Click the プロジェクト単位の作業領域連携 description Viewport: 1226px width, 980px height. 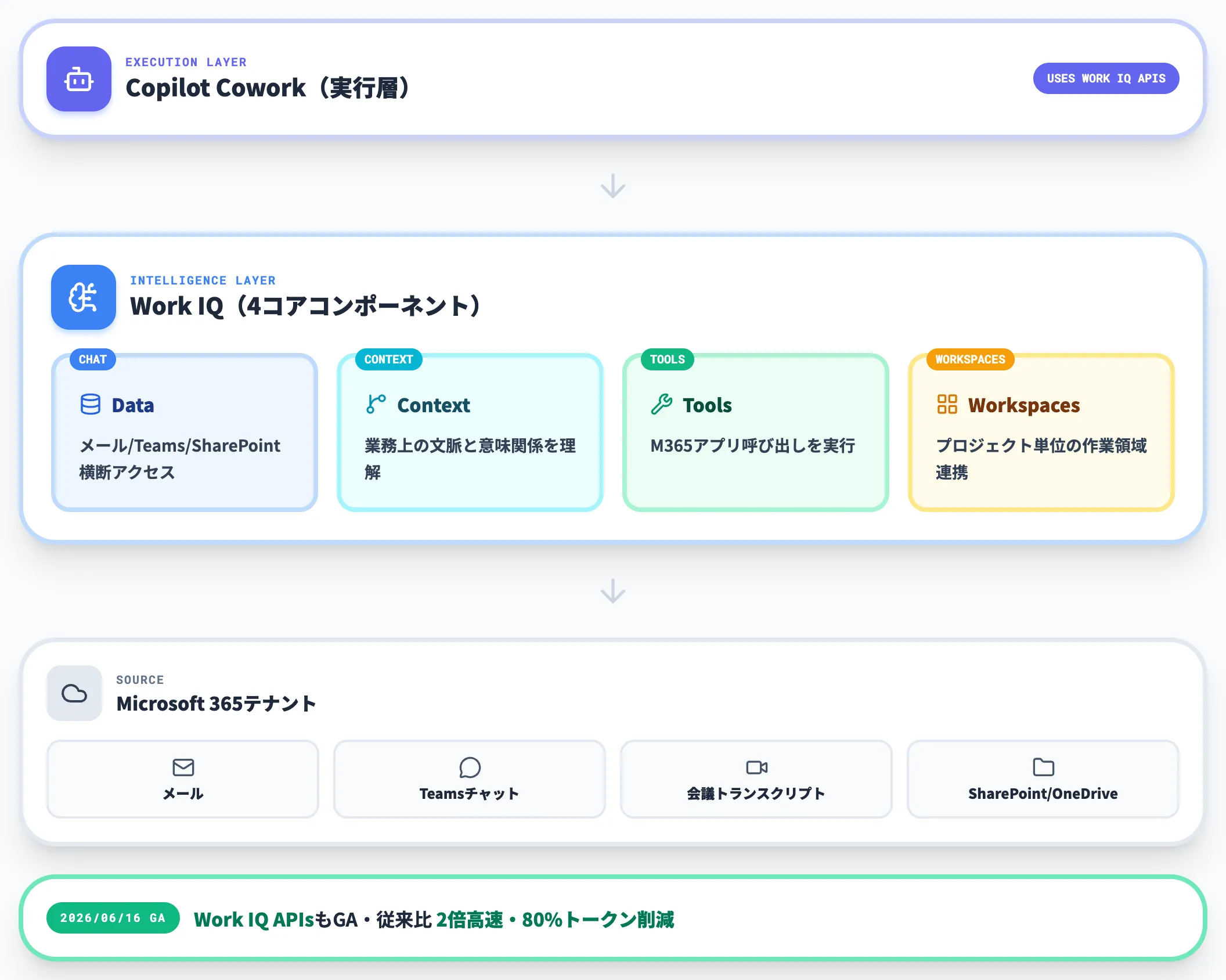pyautogui.click(x=1041, y=459)
